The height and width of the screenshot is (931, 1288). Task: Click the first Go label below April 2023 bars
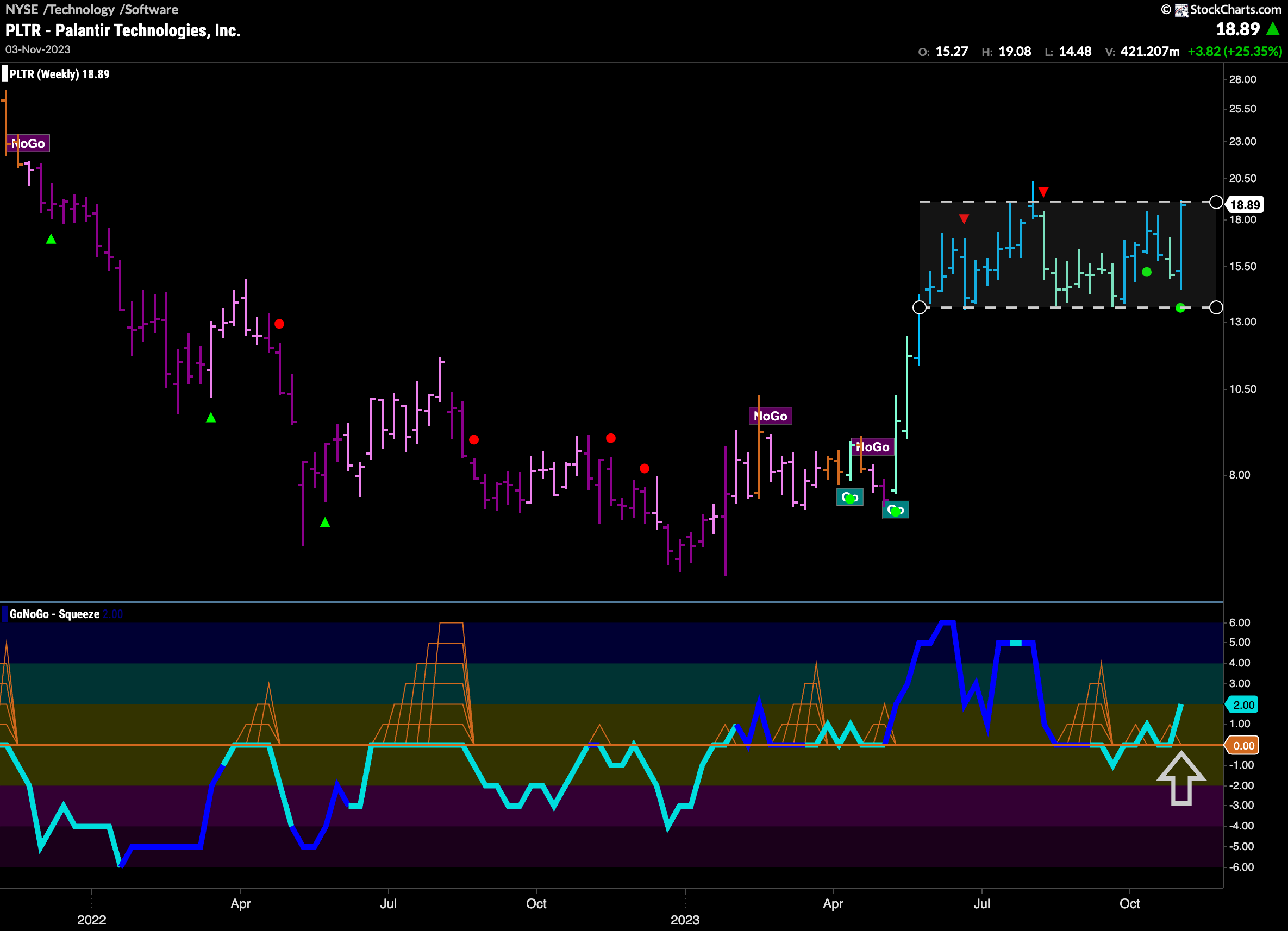849,498
